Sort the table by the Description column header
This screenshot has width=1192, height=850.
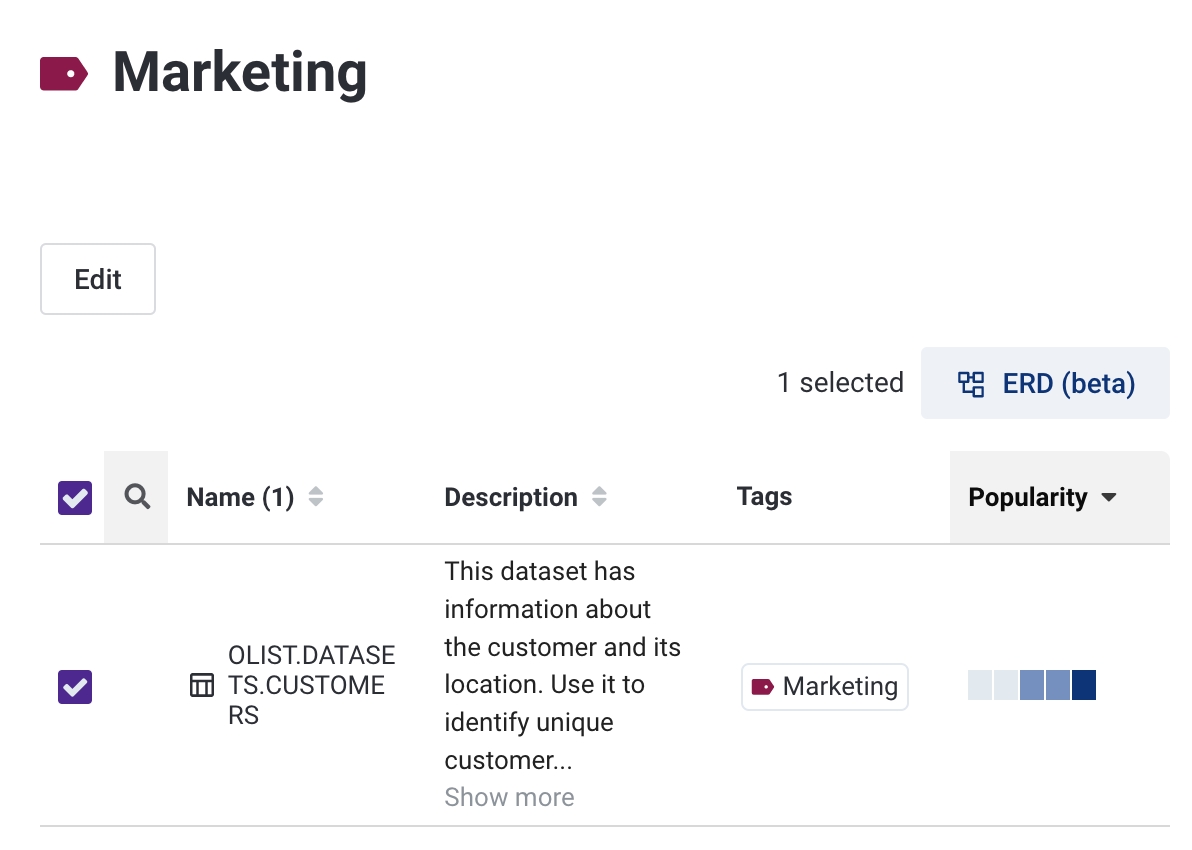pos(510,497)
